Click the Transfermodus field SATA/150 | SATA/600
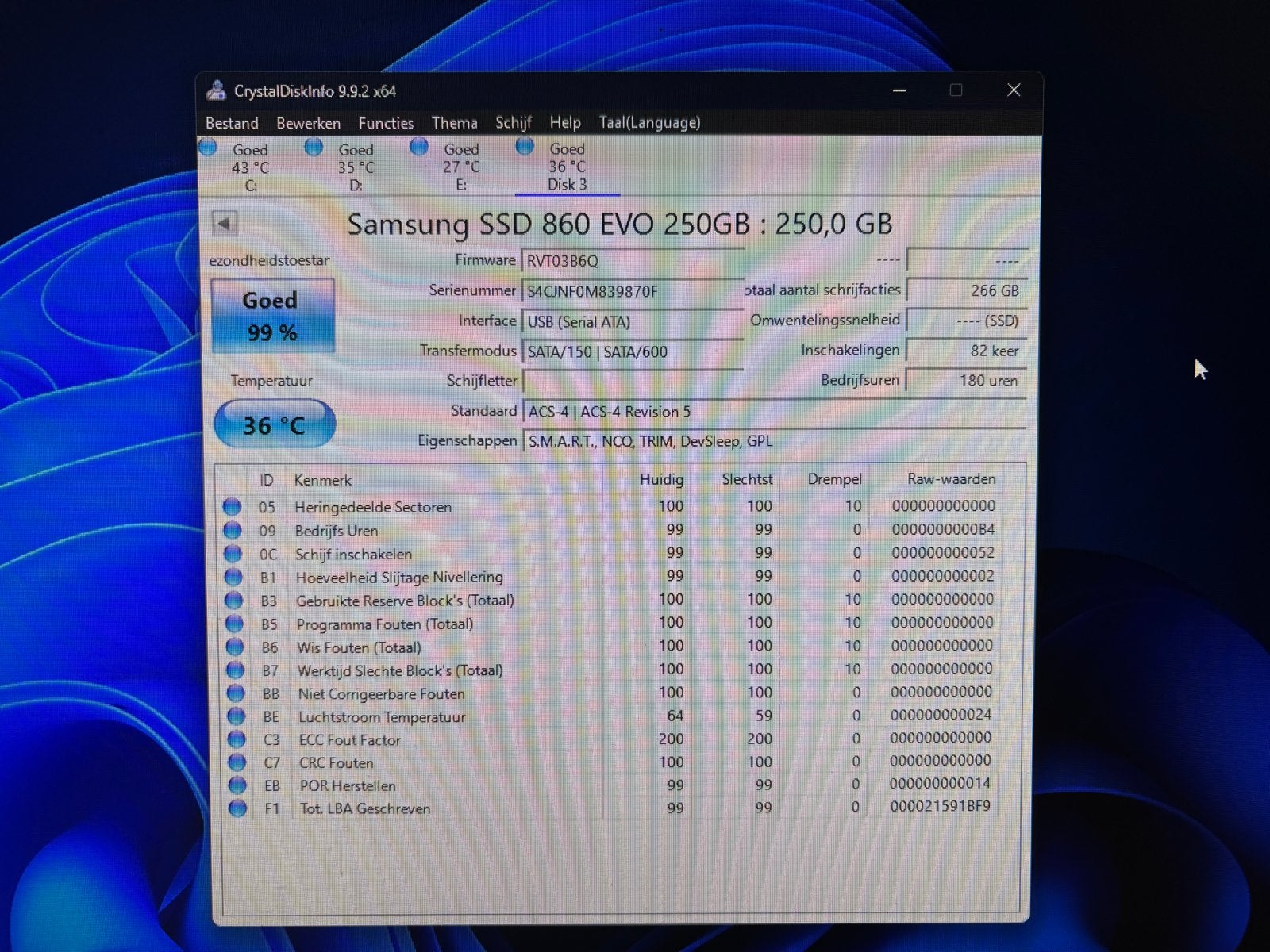Image resolution: width=1270 pixels, height=952 pixels. click(x=632, y=351)
